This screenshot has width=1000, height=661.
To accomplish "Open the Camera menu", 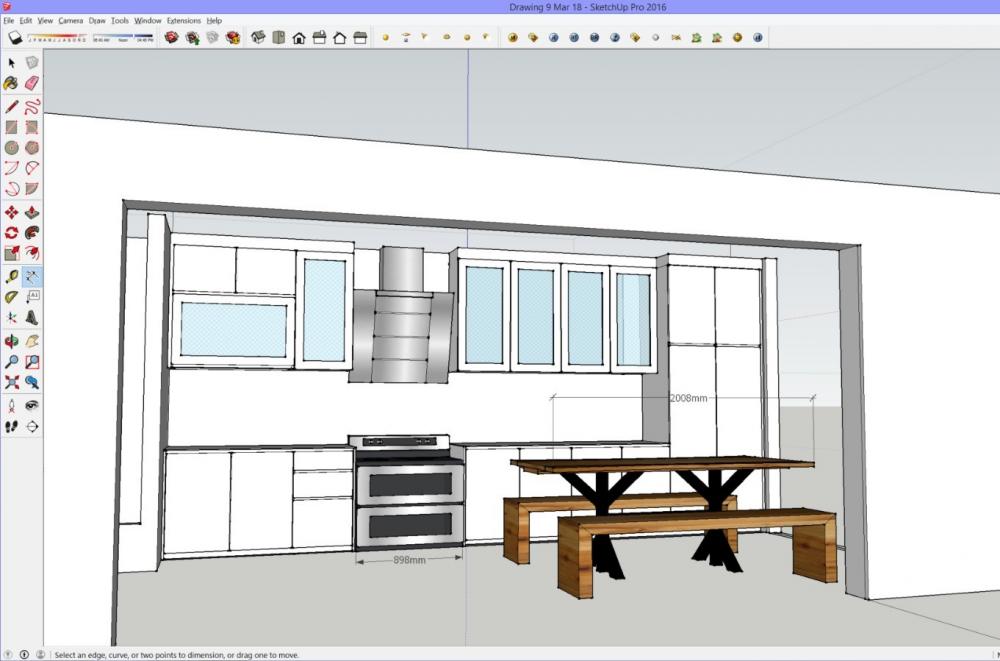I will point(71,20).
